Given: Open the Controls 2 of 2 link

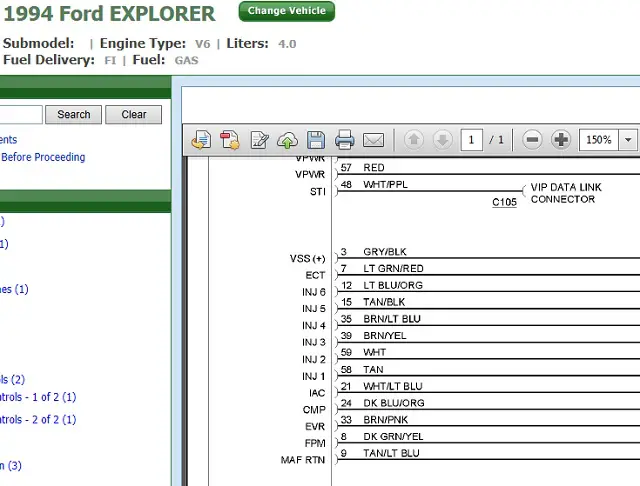Looking at the screenshot, I should pyautogui.click(x=38, y=419).
